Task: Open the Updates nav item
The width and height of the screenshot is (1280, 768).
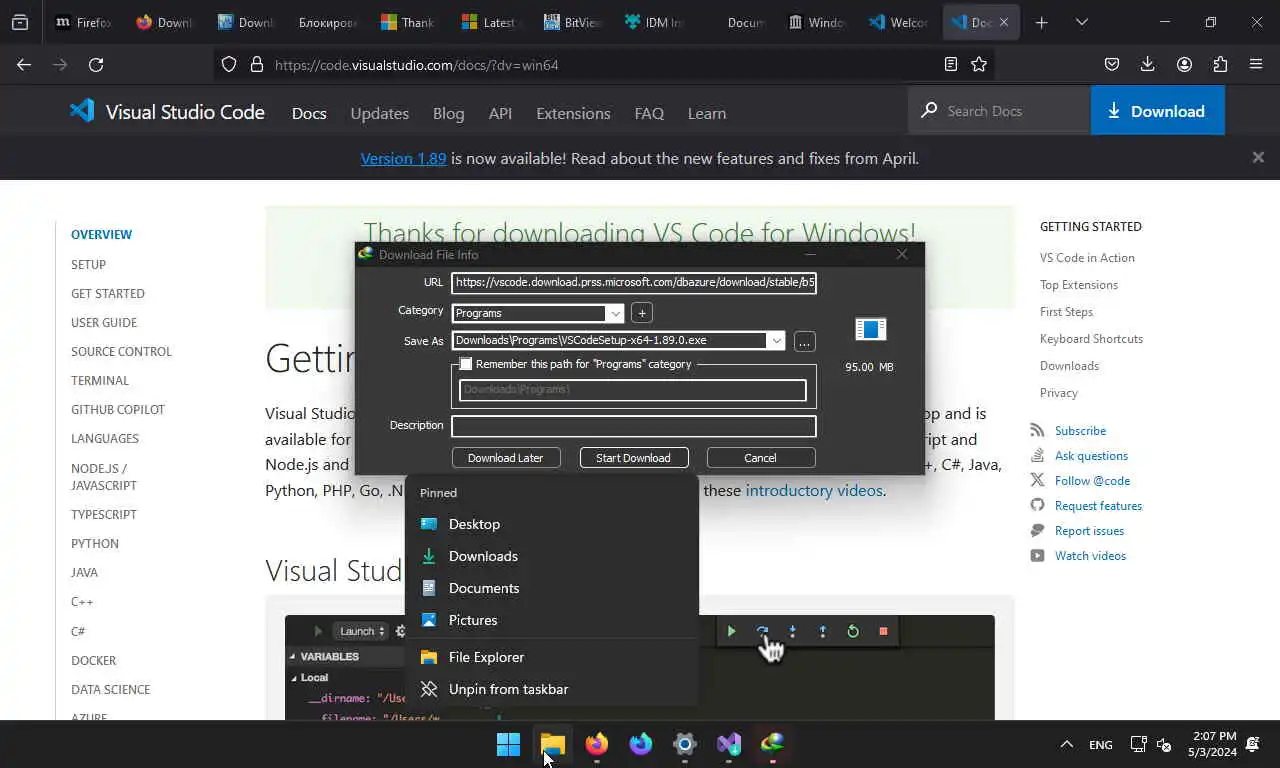Action: [379, 113]
